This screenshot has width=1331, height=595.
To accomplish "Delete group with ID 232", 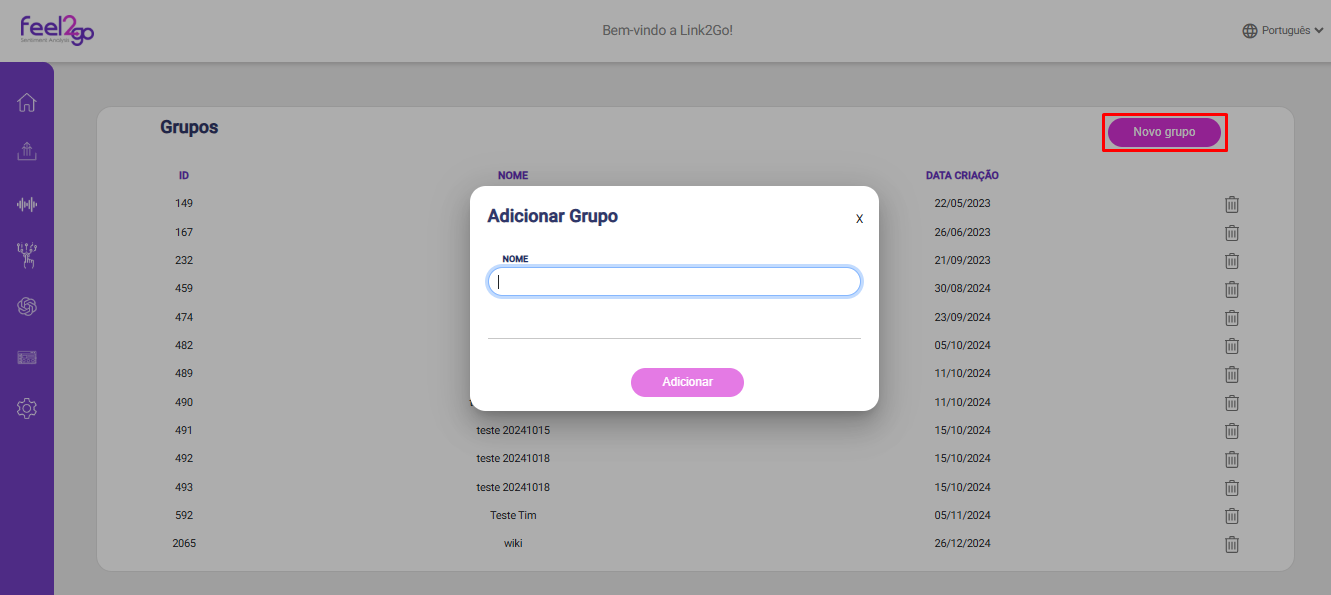I will point(1232,260).
